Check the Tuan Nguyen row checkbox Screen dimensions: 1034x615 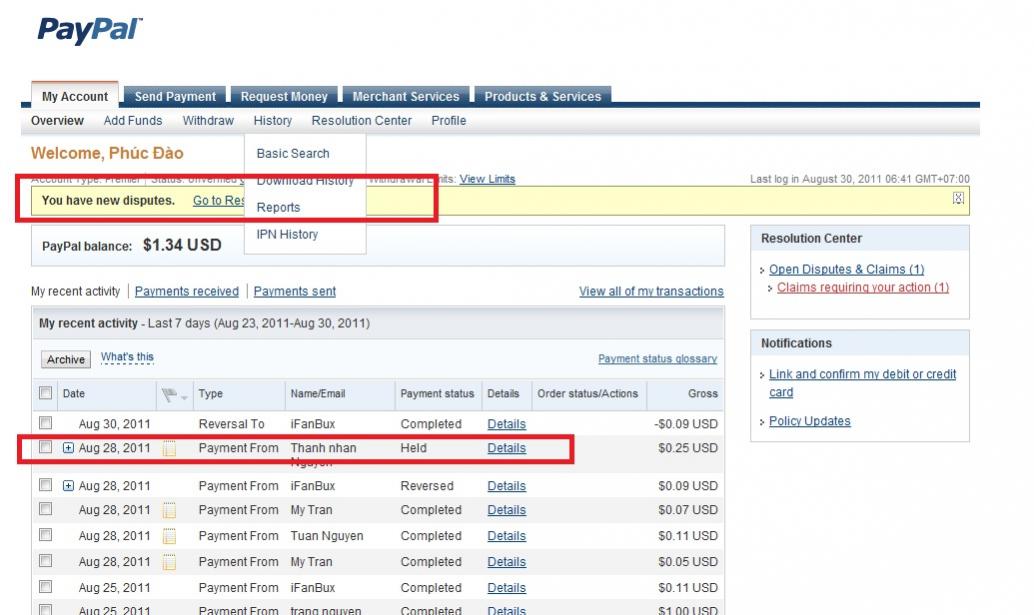tap(46, 535)
